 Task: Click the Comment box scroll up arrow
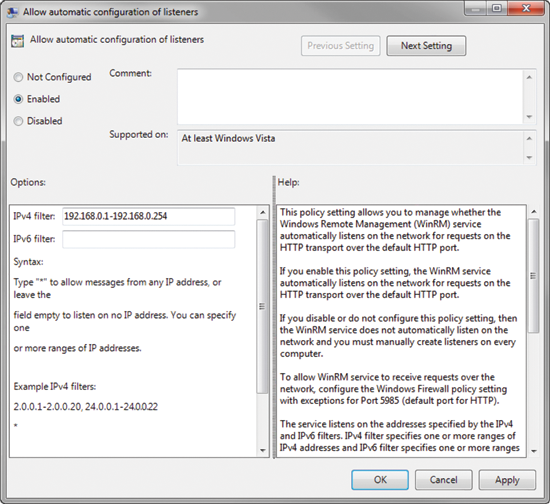[x=529, y=77]
